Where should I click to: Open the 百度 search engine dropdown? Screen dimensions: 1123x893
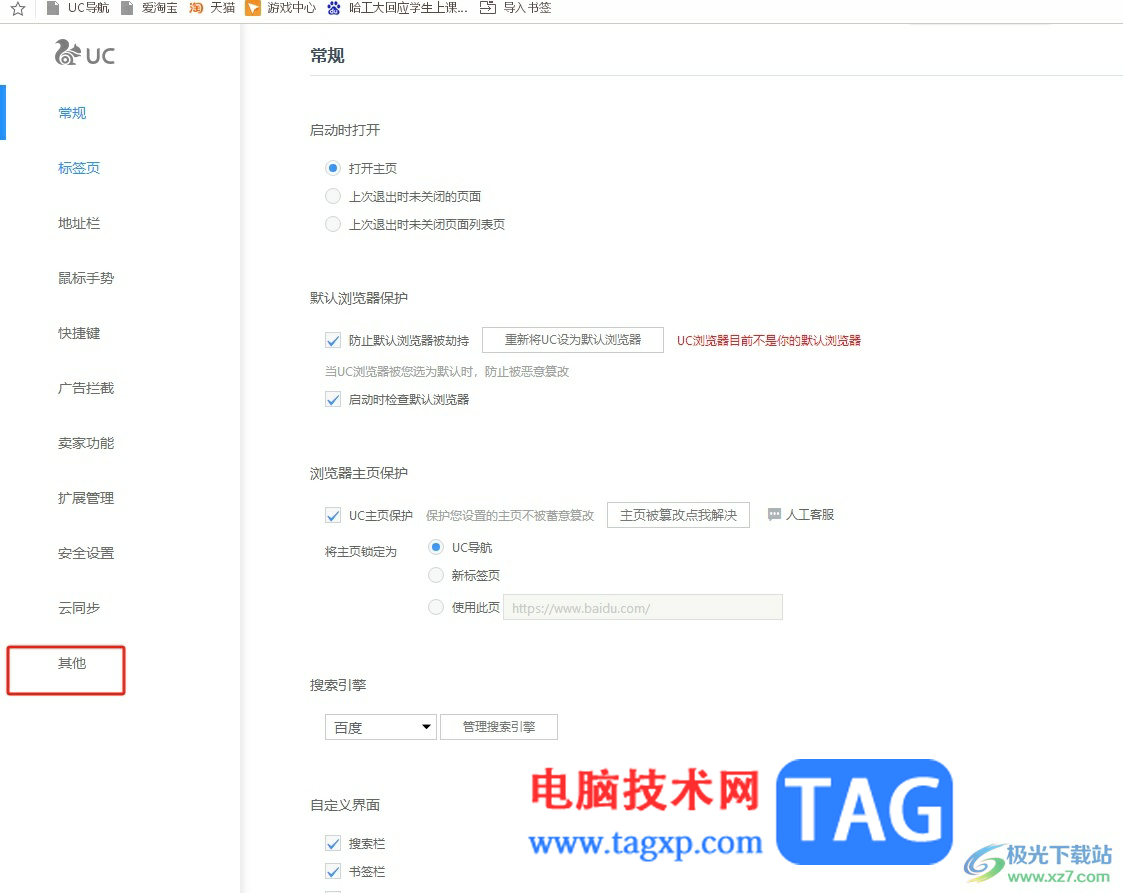point(381,727)
